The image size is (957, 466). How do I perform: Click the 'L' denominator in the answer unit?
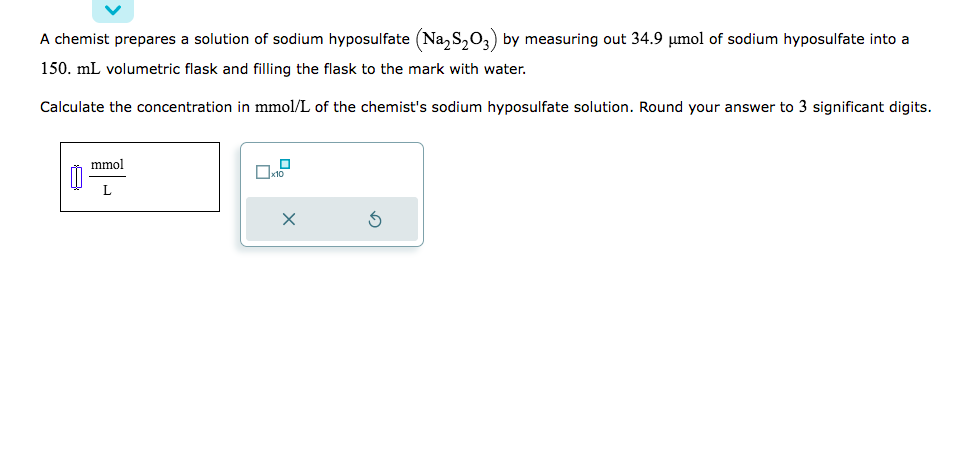pyautogui.click(x=107, y=191)
